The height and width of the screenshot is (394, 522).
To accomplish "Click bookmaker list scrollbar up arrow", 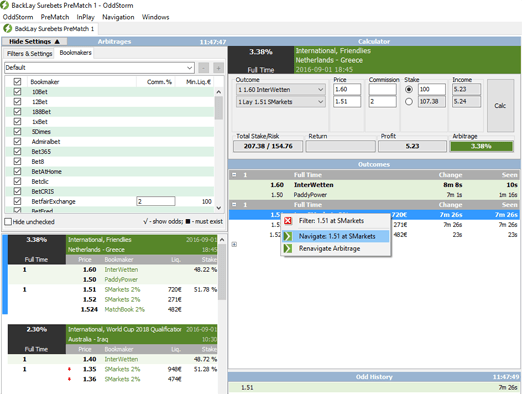I will coord(219,92).
